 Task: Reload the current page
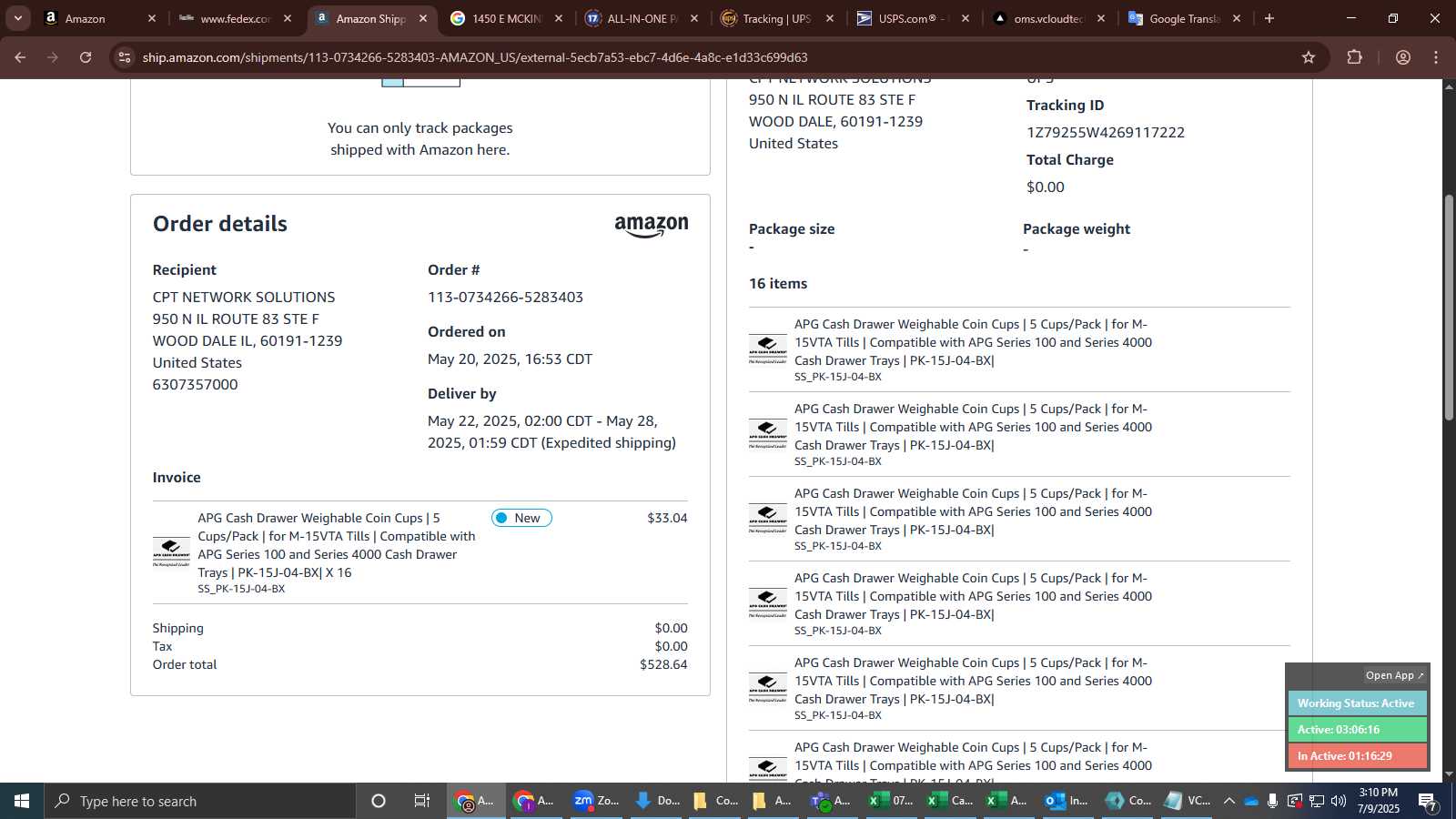pyautogui.click(x=86, y=57)
